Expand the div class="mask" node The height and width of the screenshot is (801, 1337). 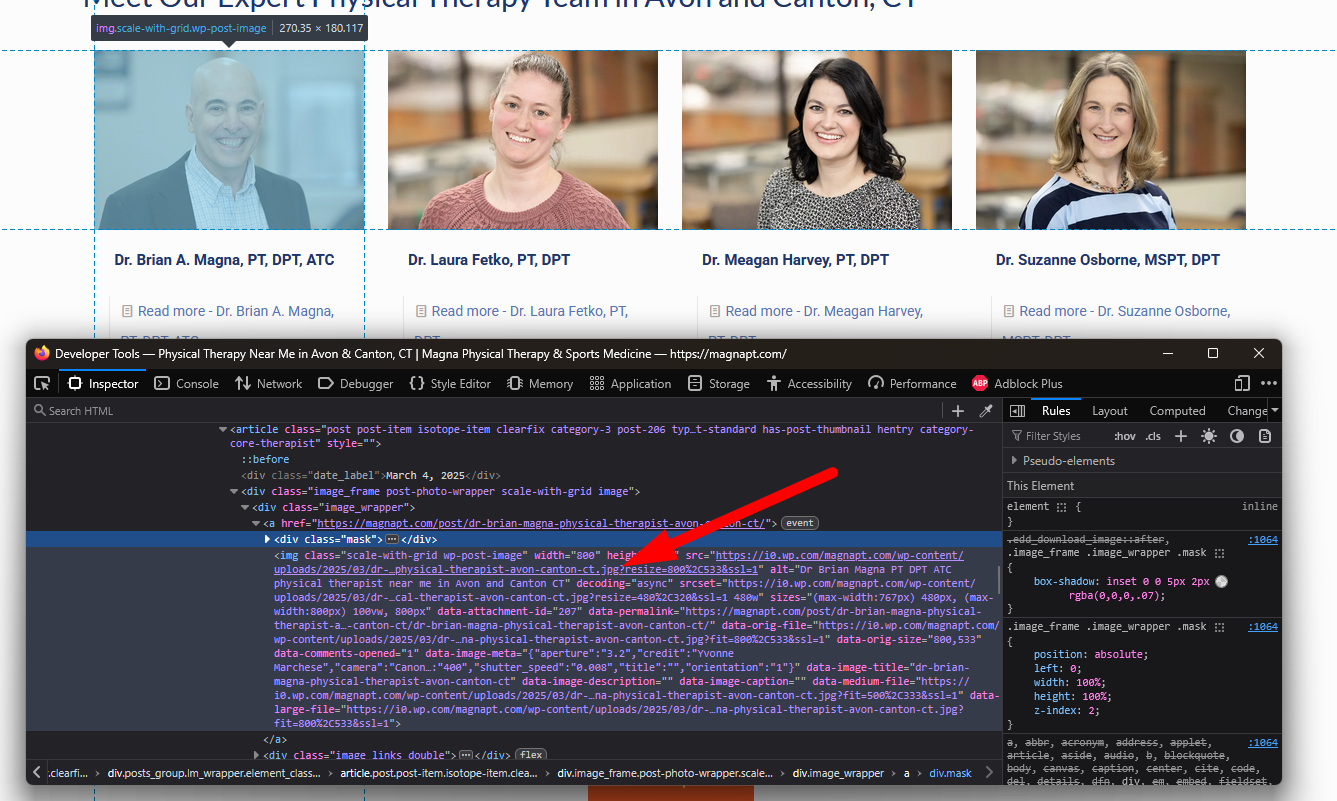267,540
